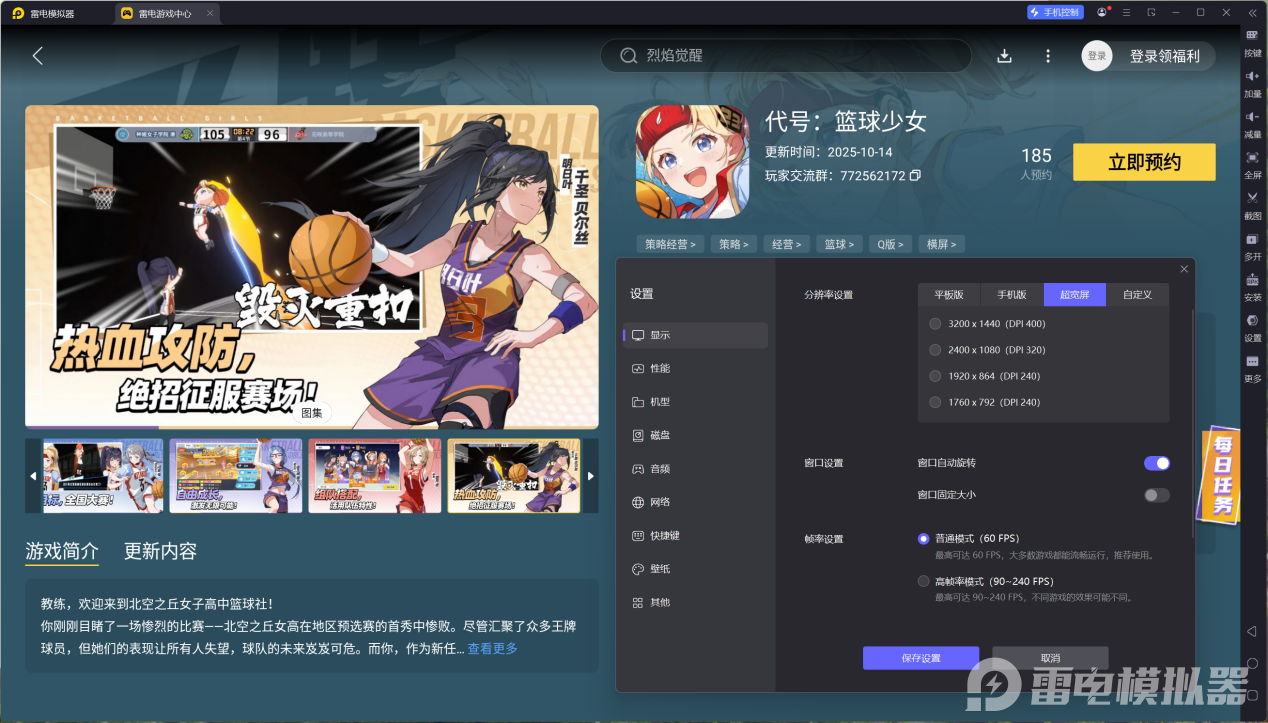Toggle the 窗口自动旋转 switch
Screen dimensions: 1268x723
pos(1156,463)
